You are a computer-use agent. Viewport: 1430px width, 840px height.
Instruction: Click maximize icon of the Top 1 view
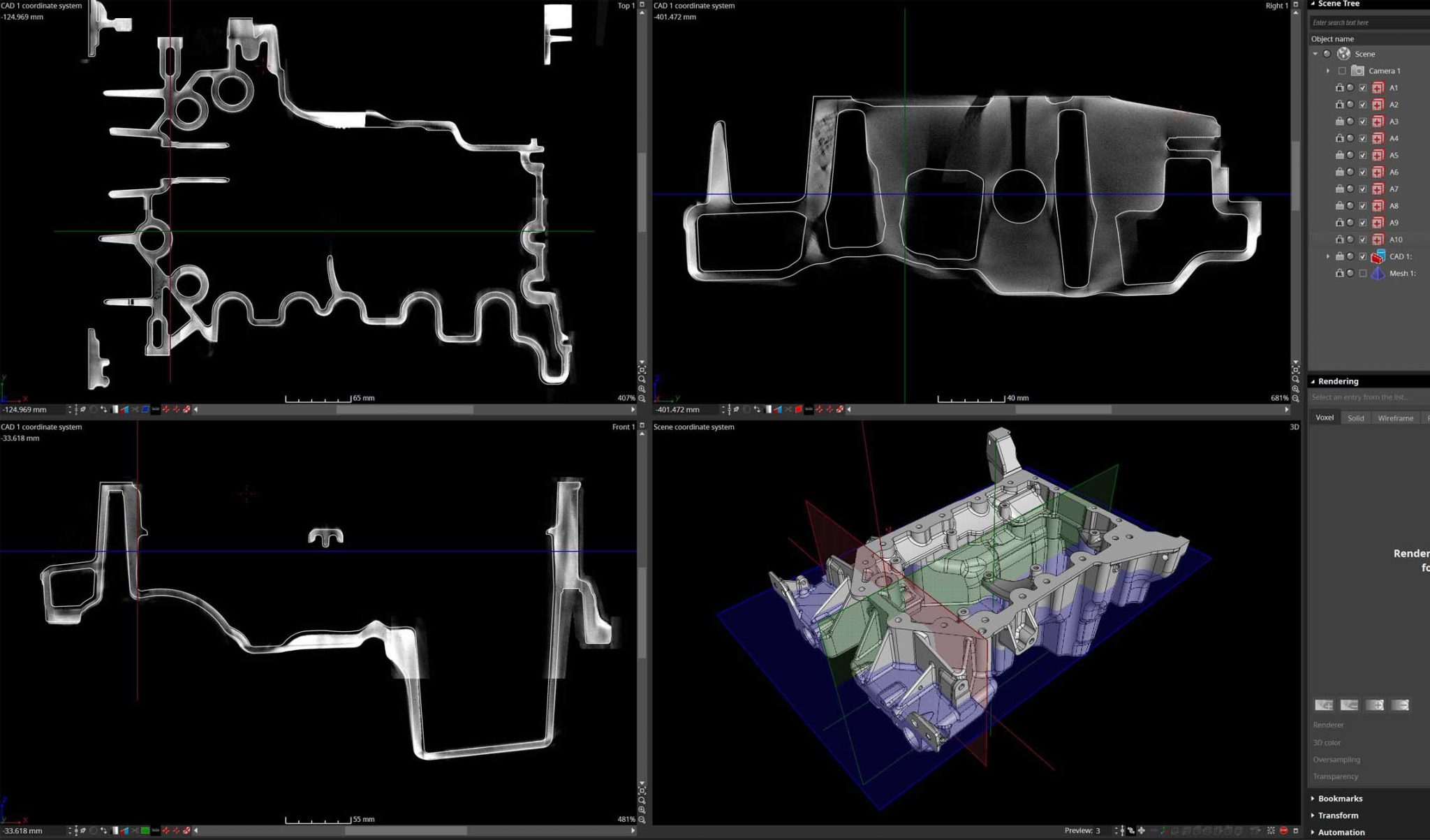pos(642,4)
